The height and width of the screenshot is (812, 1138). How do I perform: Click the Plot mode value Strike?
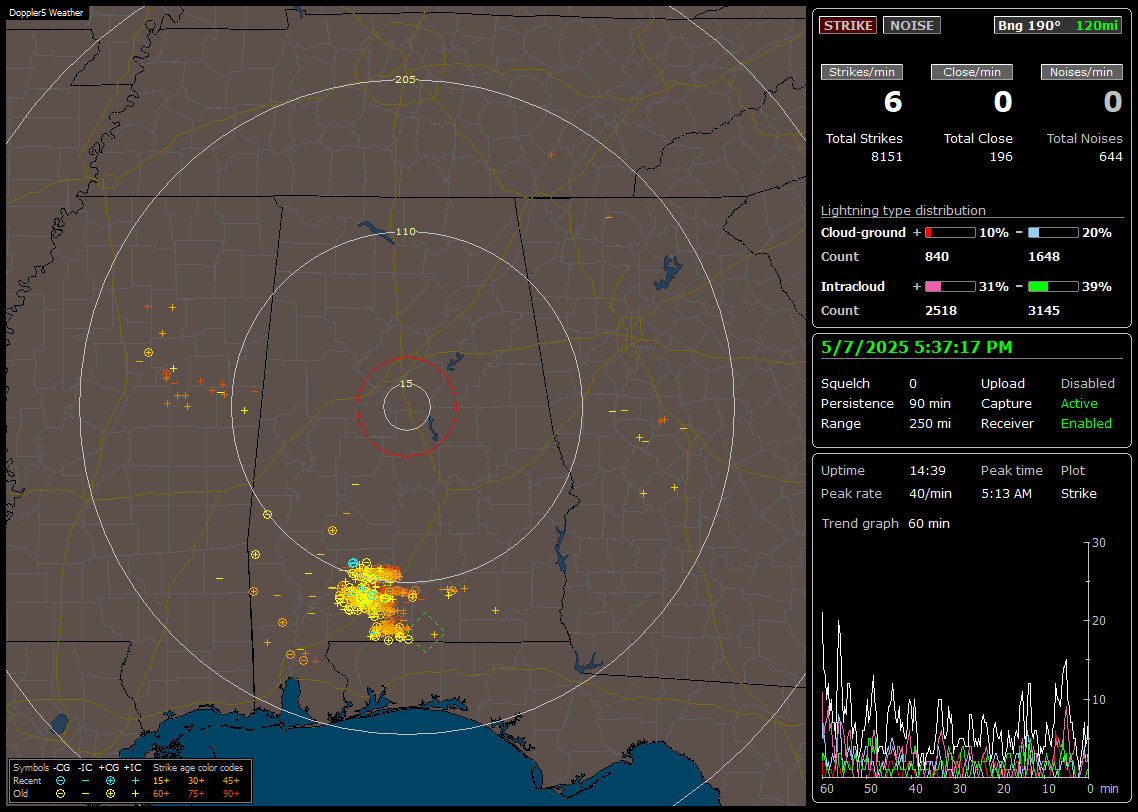1078,493
